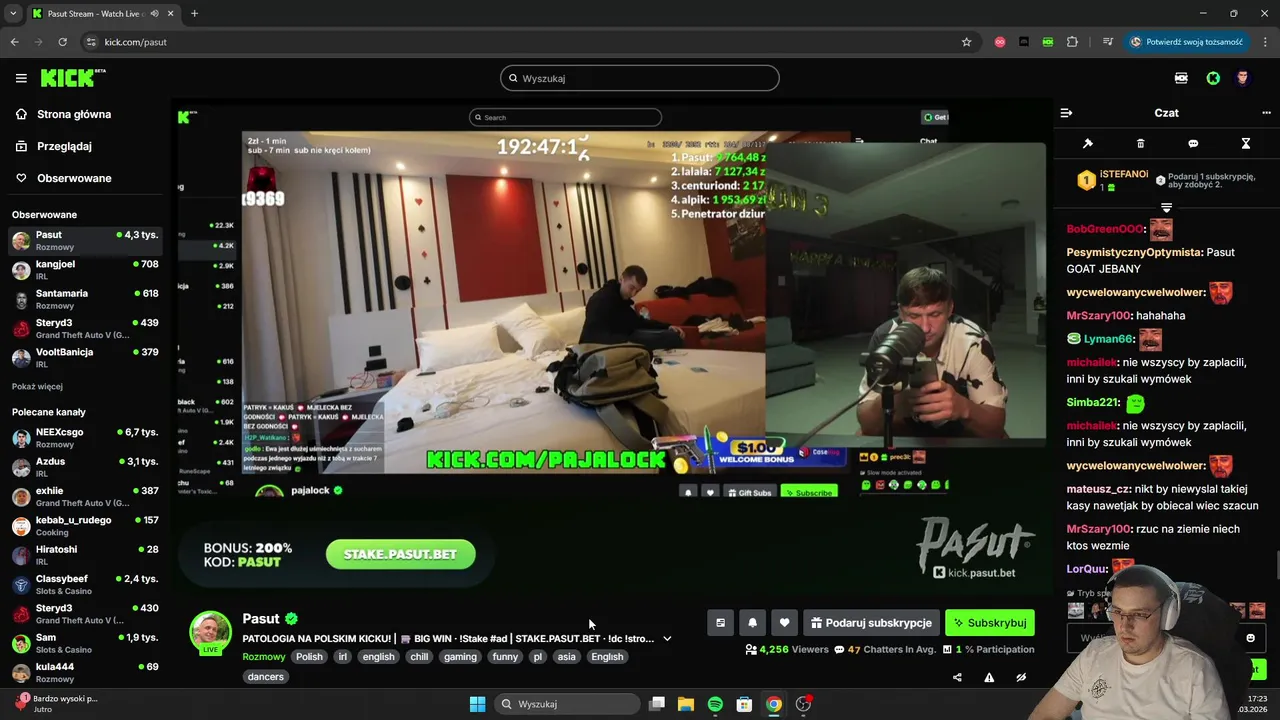The height and width of the screenshot is (720, 1280).
Task: Open Chrome tab search dropdown arrow
Action: point(13,13)
